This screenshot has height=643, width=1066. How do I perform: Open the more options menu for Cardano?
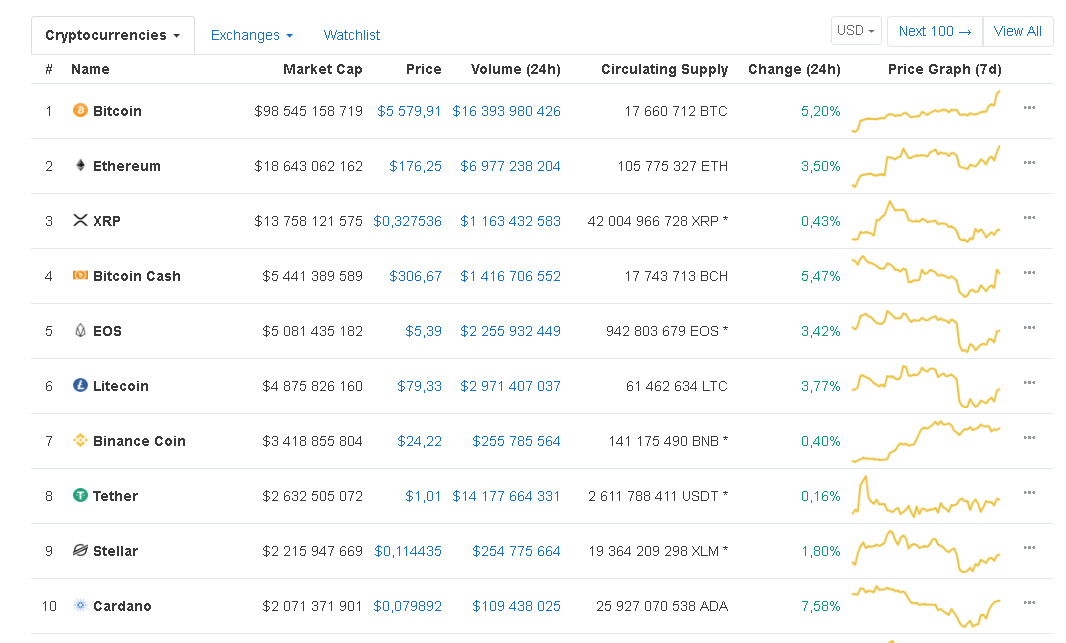coord(1029,603)
